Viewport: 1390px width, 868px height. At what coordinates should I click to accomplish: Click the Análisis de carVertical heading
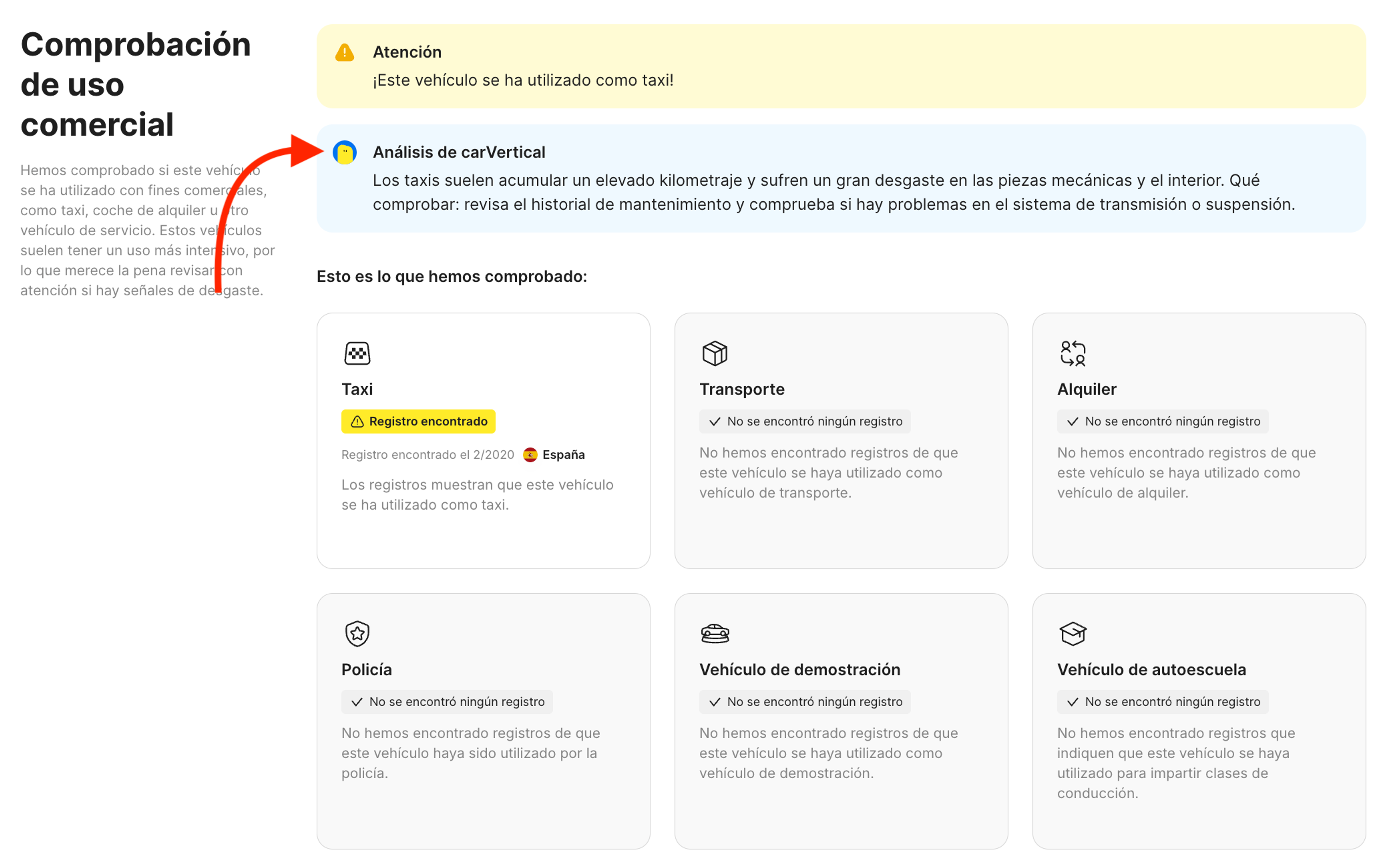(459, 152)
